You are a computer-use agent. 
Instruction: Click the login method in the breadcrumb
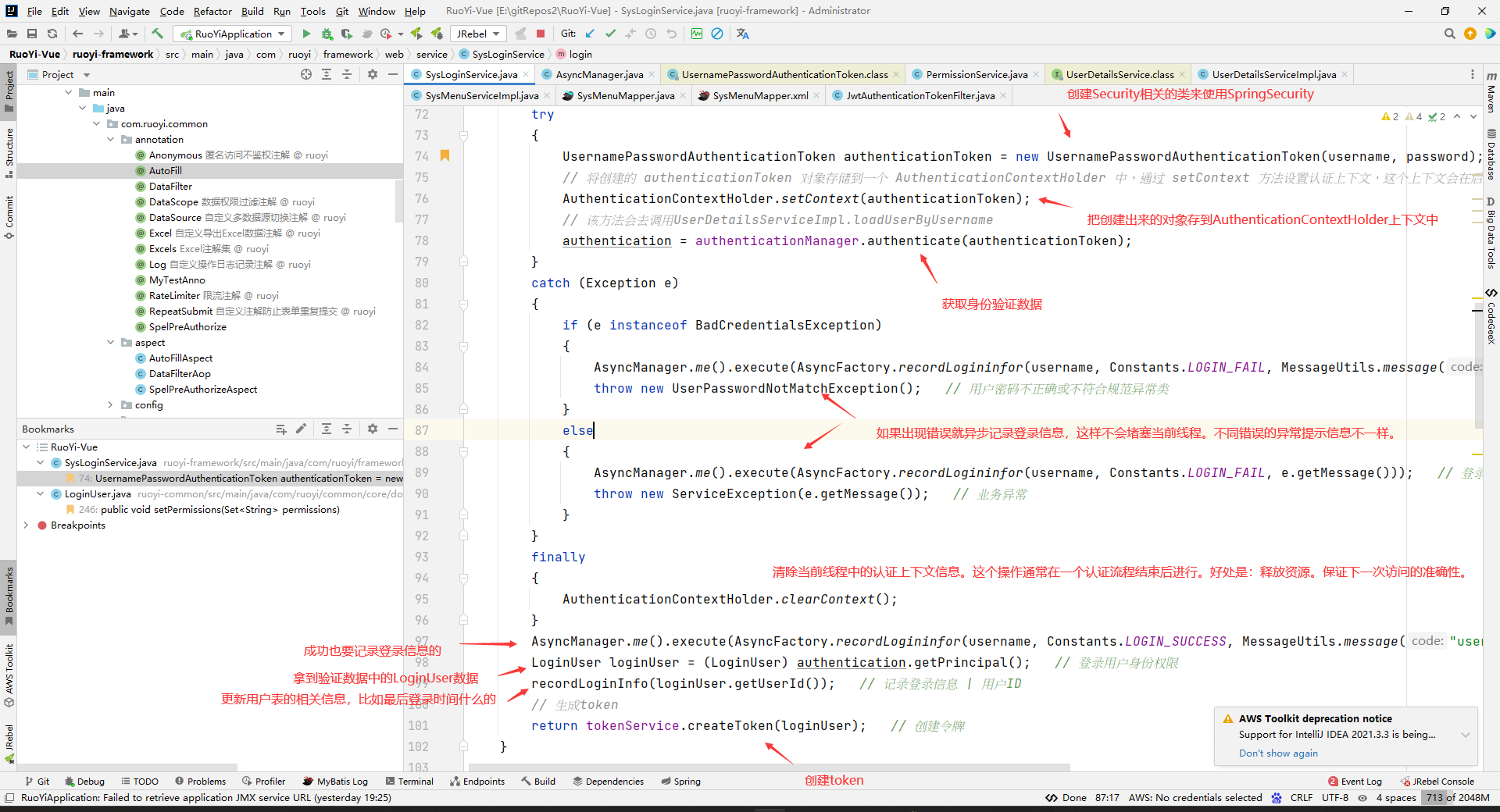click(573, 54)
